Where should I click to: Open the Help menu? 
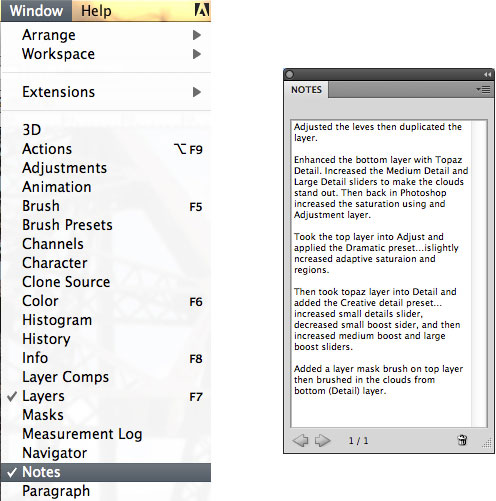[x=96, y=11]
